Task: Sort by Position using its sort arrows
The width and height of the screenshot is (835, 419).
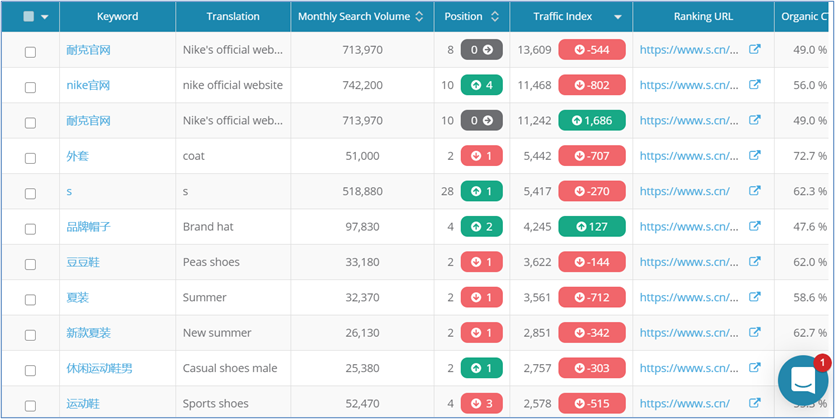Action: (x=495, y=17)
